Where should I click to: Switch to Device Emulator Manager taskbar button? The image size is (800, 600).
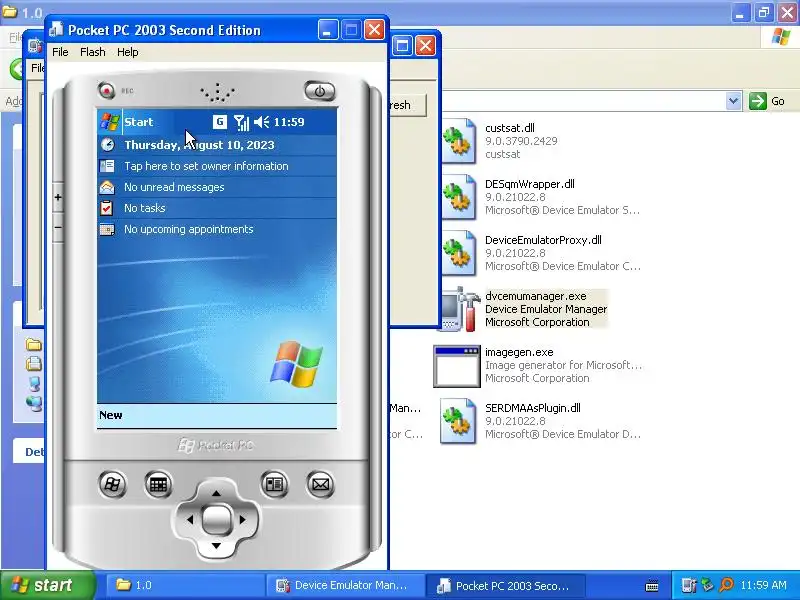click(345, 585)
